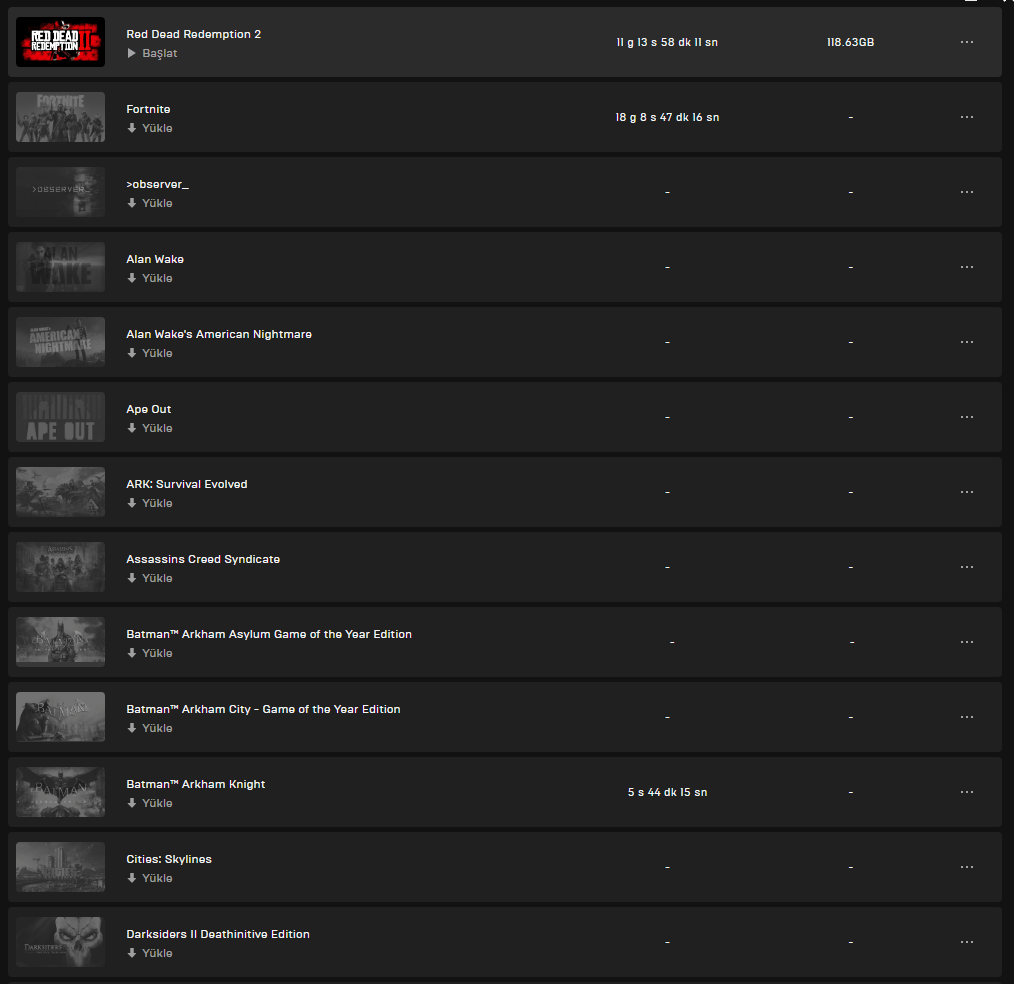Install Alan Wake via Yükle
Image resolution: width=1014 pixels, height=984 pixels.
tap(150, 278)
